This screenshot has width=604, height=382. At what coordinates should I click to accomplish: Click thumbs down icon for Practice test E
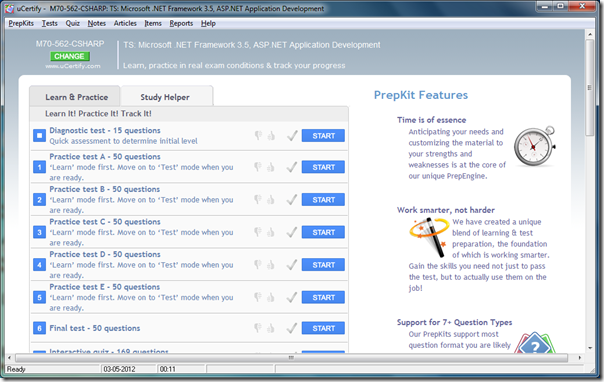[x=258, y=297]
